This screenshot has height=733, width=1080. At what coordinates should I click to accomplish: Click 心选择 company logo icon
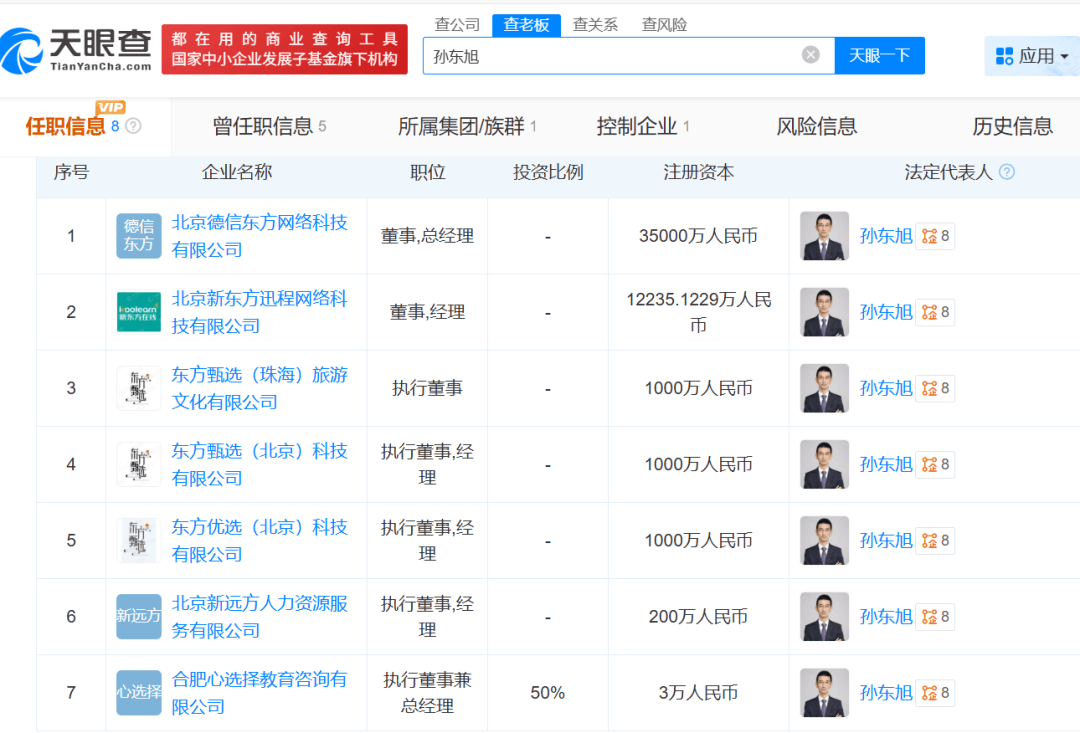pyautogui.click(x=138, y=692)
